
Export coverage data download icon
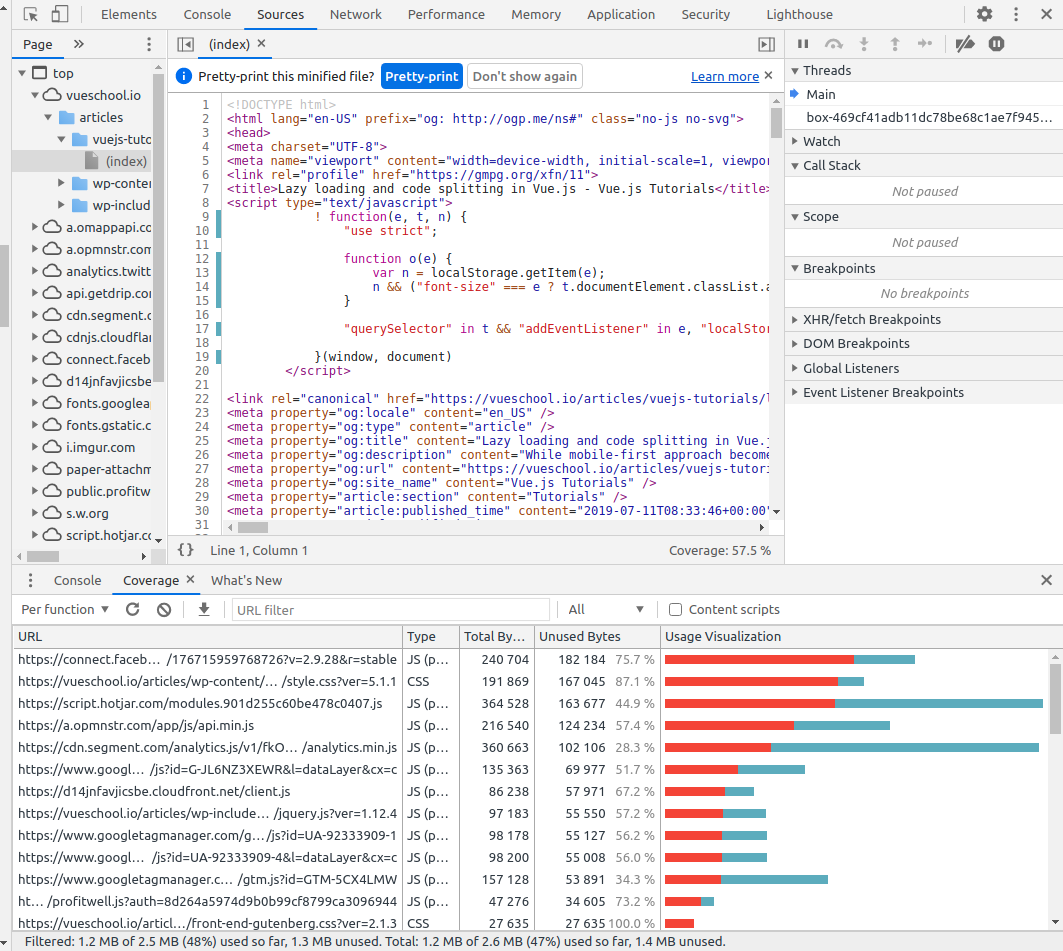[204, 609]
